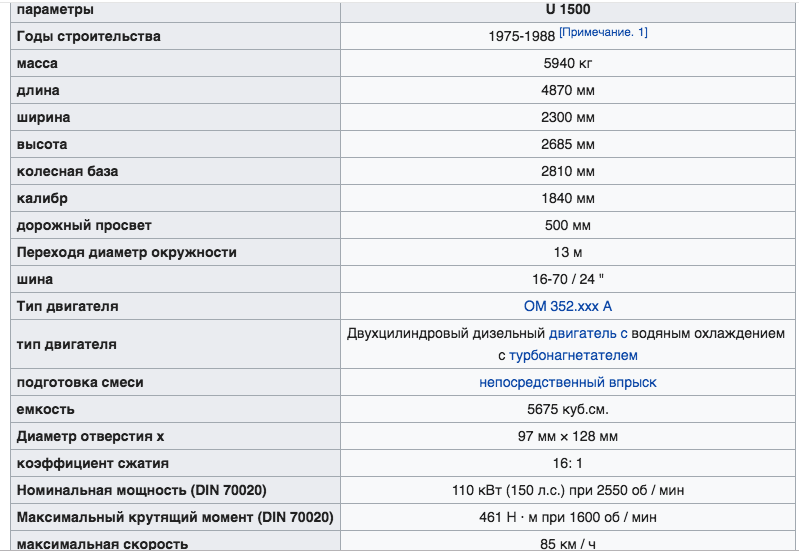This screenshot has height=551, width=799.
Task: Click the 5940 кг mass value
Action: (567, 63)
